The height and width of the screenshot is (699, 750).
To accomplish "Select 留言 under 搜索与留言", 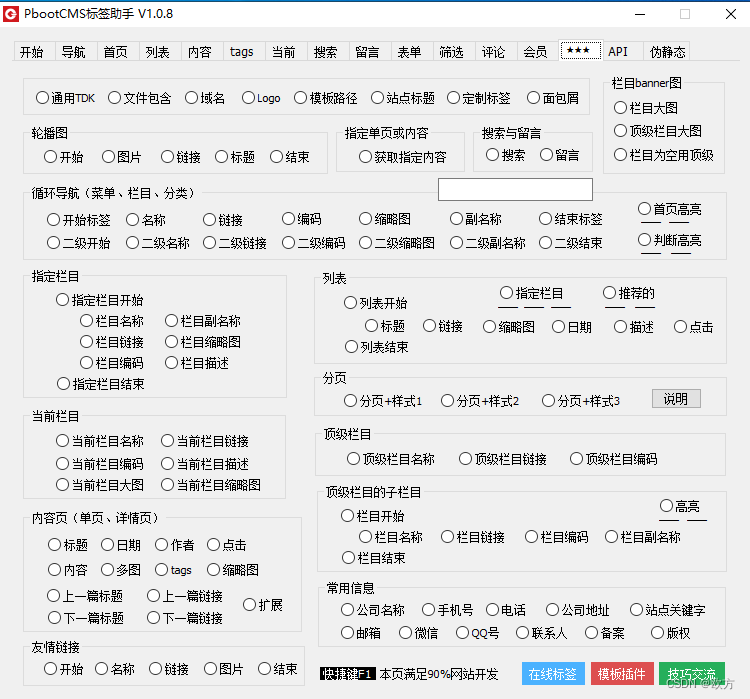I will 560,155.
